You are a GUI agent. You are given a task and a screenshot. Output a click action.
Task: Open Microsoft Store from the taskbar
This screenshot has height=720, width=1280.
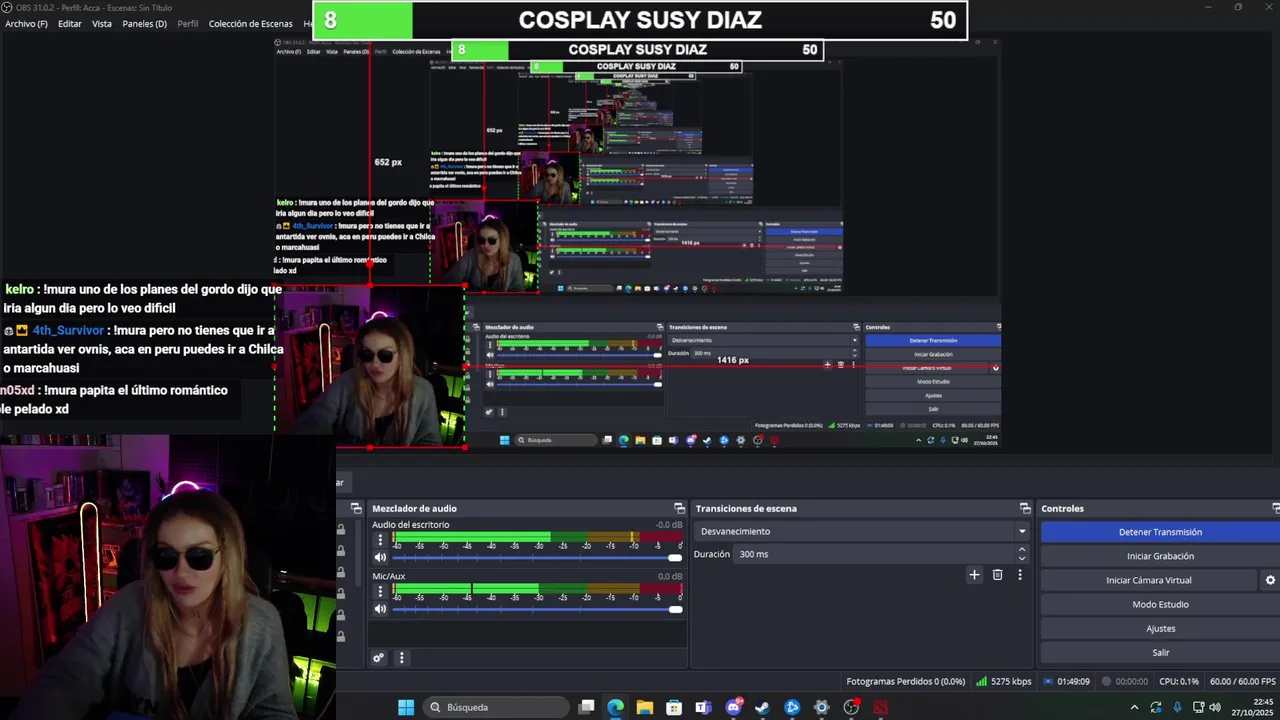(x=674, y=707)
